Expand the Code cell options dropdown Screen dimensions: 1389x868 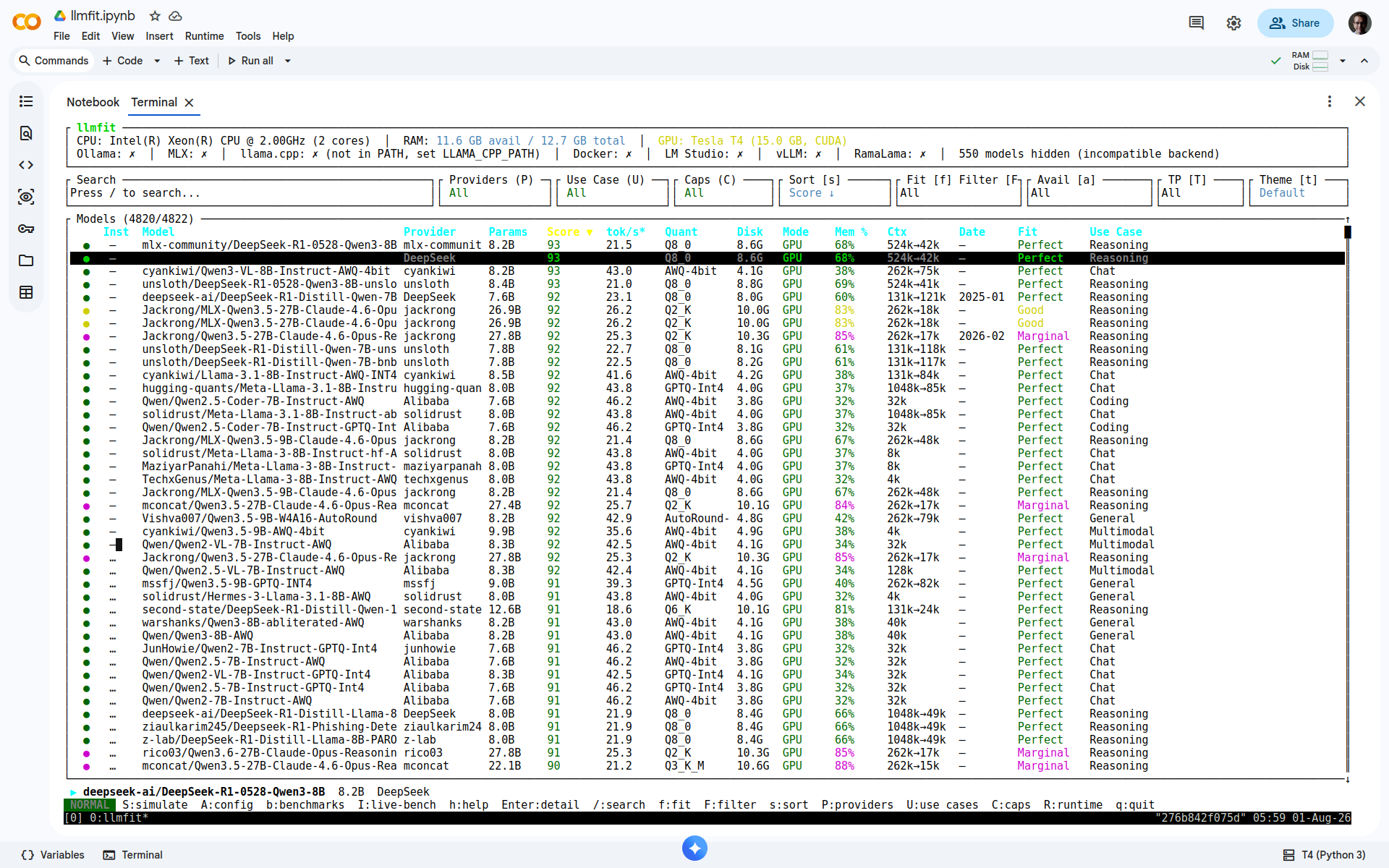click(x=157, y=61)
